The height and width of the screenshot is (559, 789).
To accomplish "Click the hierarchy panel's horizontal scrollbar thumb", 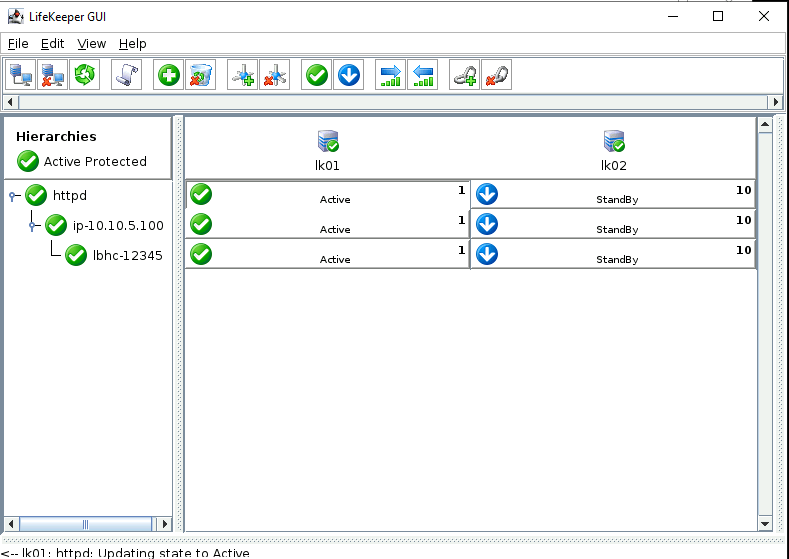I will tap(86, 524).
